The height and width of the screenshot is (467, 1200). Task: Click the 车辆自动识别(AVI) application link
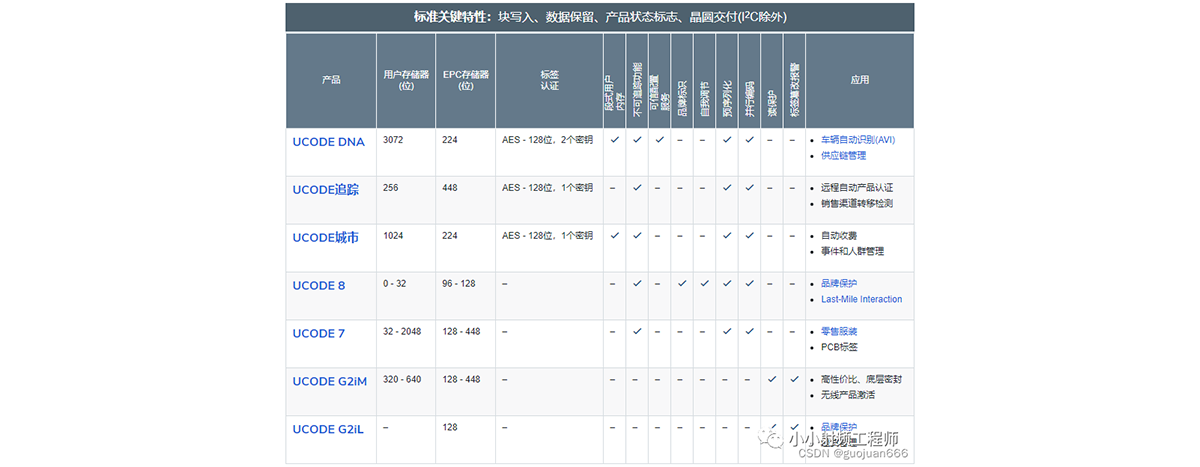tap(857, 140)
